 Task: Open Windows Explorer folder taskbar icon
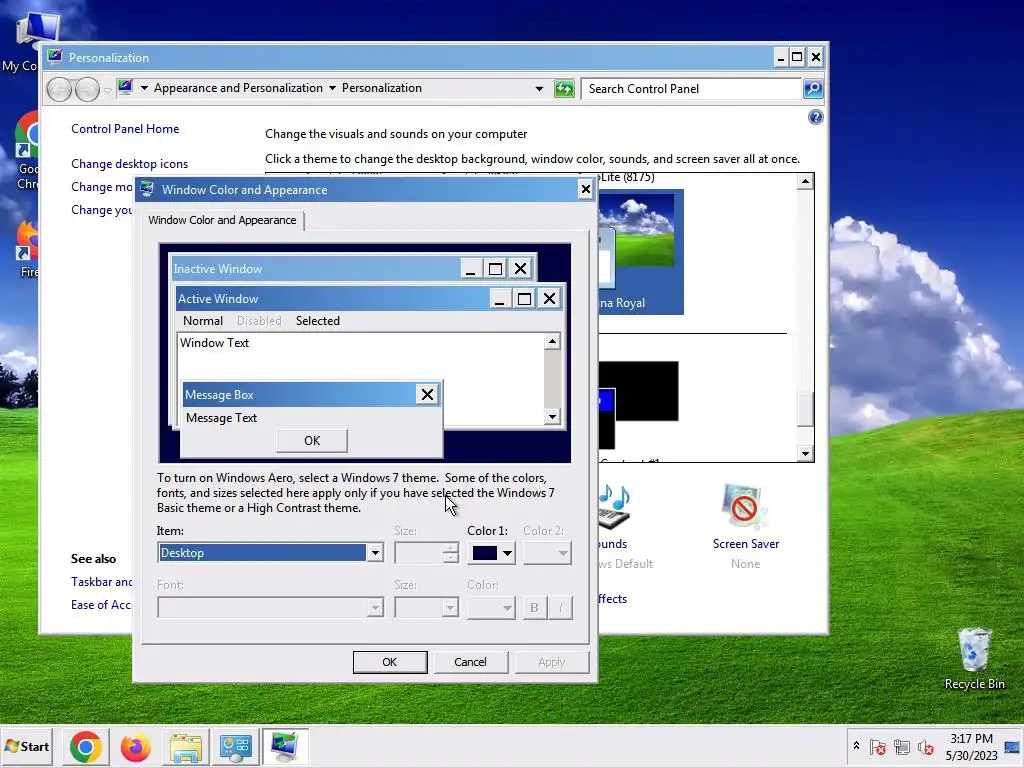pos(185,746)
